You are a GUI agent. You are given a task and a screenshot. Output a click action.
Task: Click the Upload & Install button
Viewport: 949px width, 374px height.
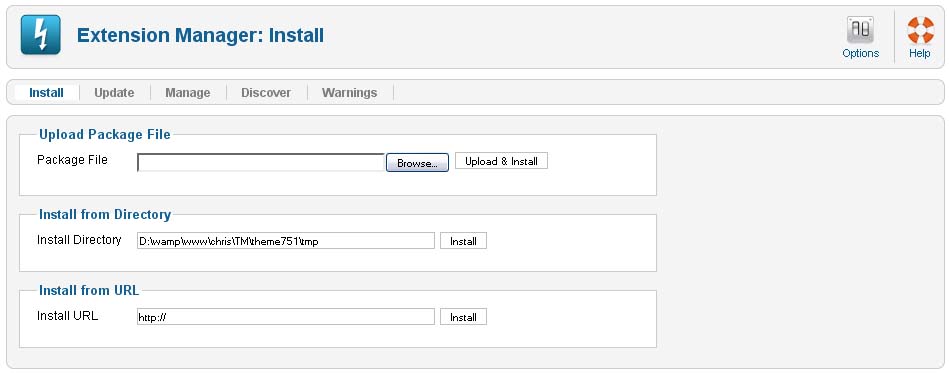click(501, 161)
